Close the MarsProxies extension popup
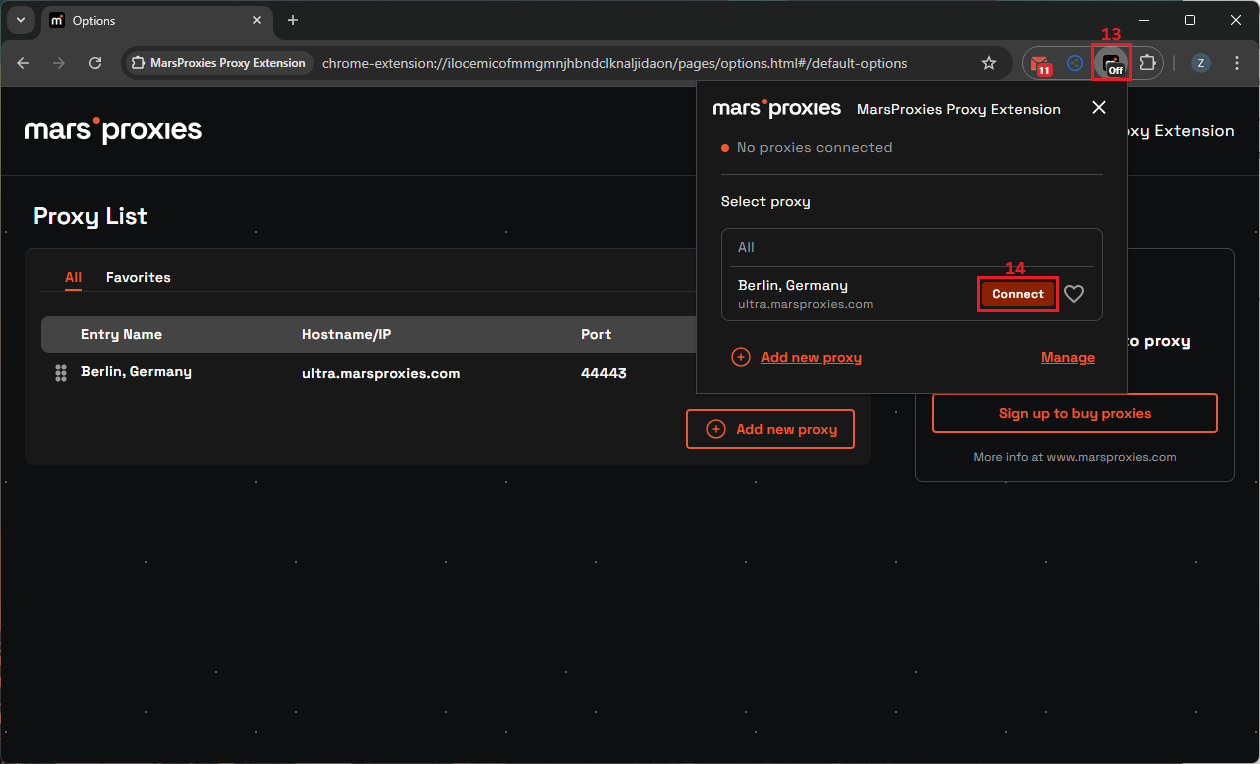Image resolution: width=1260 pixels, height=764 pixels. point(1099,108)
